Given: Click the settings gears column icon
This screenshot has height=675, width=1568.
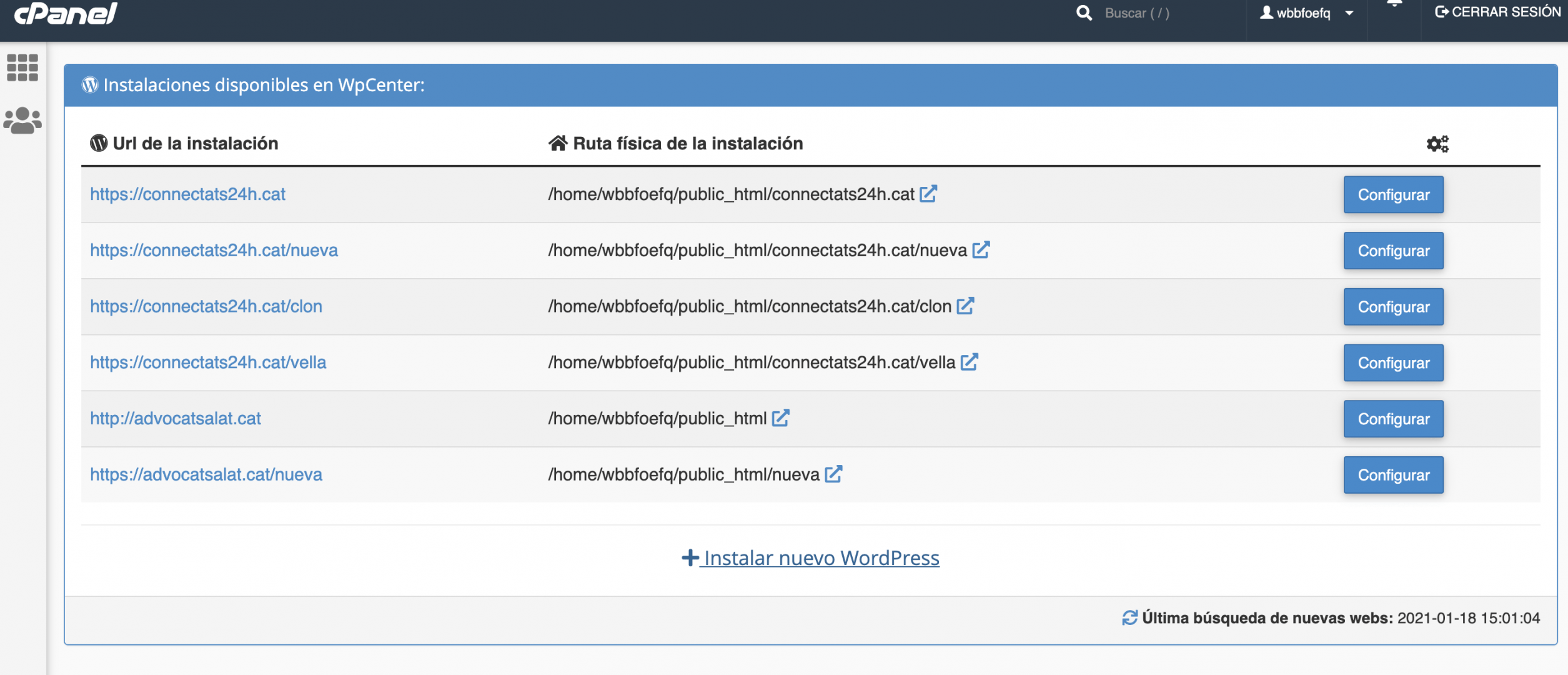Looking at the screenshot, I should click(x=1437, y=144).
